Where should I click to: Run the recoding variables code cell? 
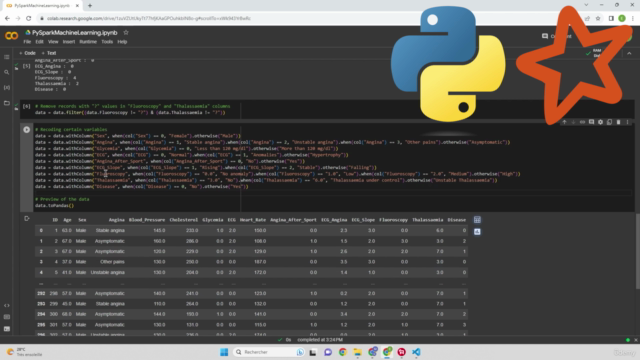[x=27, y=130]
